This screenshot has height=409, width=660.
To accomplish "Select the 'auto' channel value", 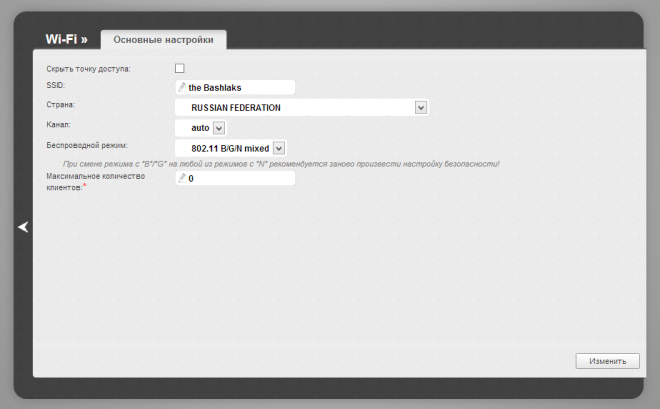I will click(200, 128).
